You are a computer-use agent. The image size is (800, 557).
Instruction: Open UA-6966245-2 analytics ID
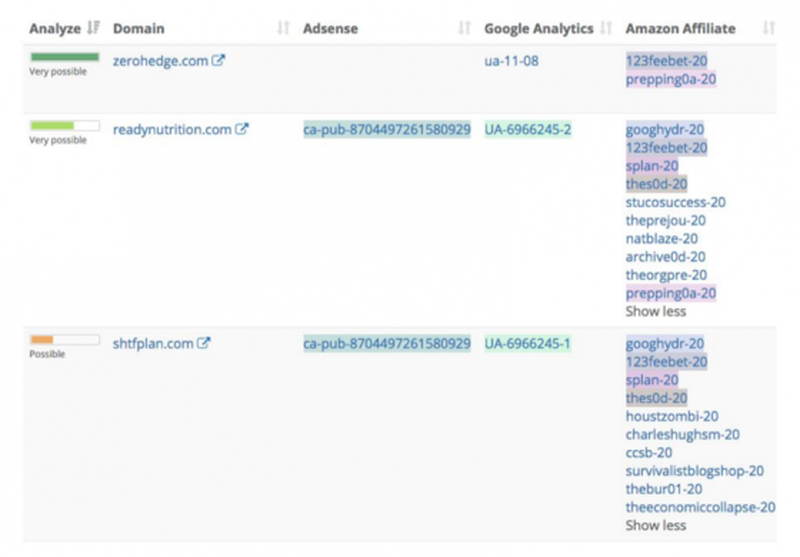click(x=528, y=130)
